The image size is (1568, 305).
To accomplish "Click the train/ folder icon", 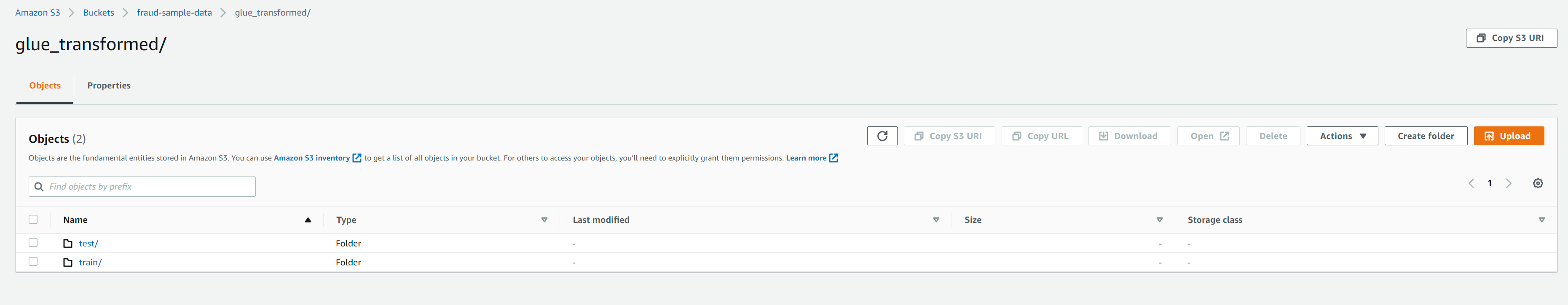I will (68, 262).
